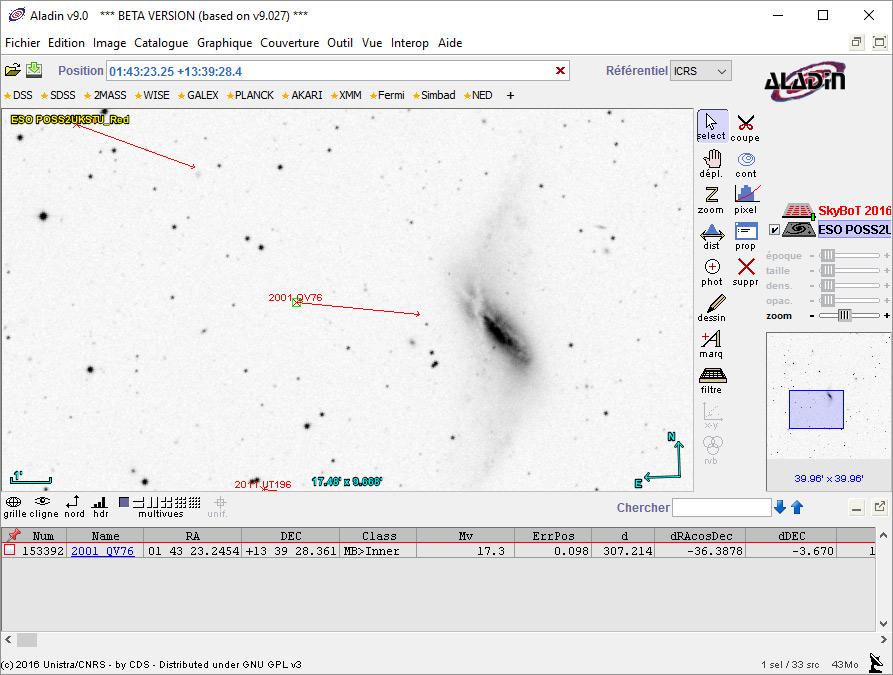Open the Image menu
Viewport: 893px width, 675px height.
[x=109, y=43]
